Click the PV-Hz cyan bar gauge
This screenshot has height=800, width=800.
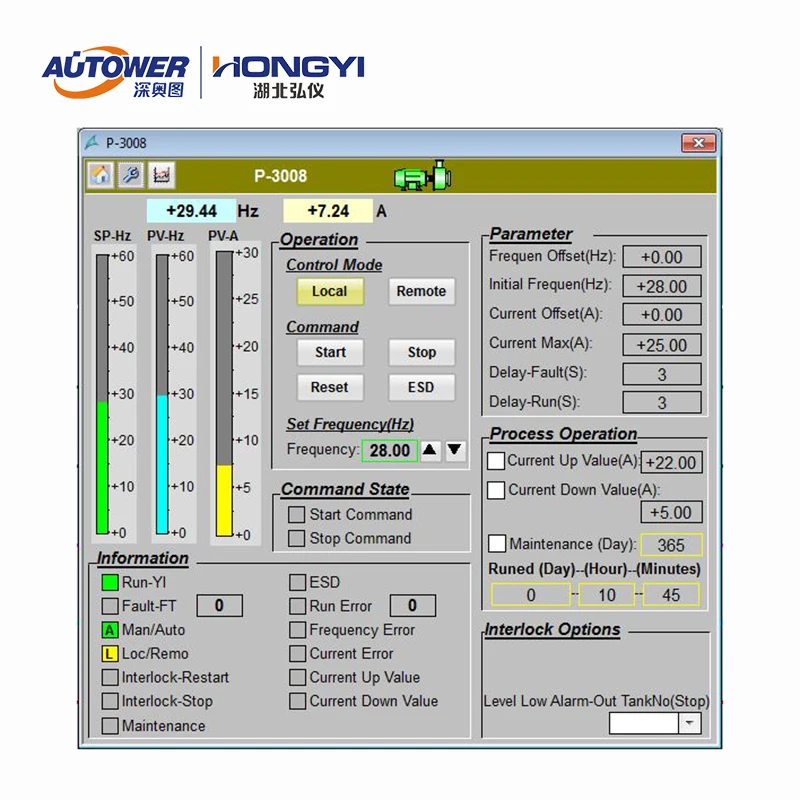pos(162,394)
